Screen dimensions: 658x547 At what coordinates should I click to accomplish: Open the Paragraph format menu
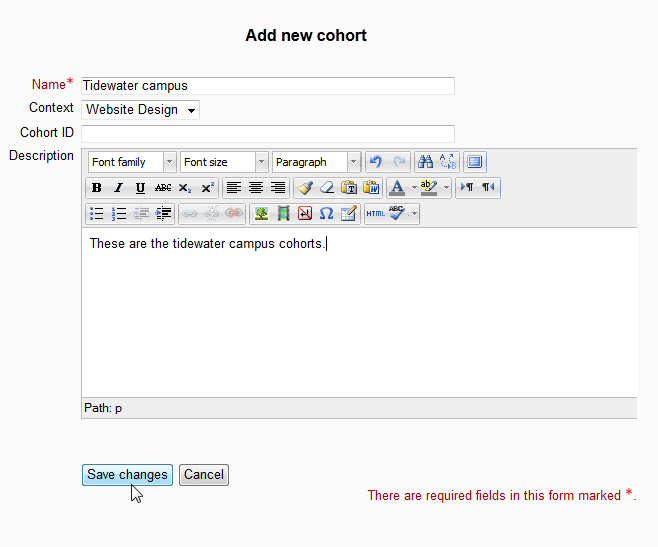pos(316,162)
